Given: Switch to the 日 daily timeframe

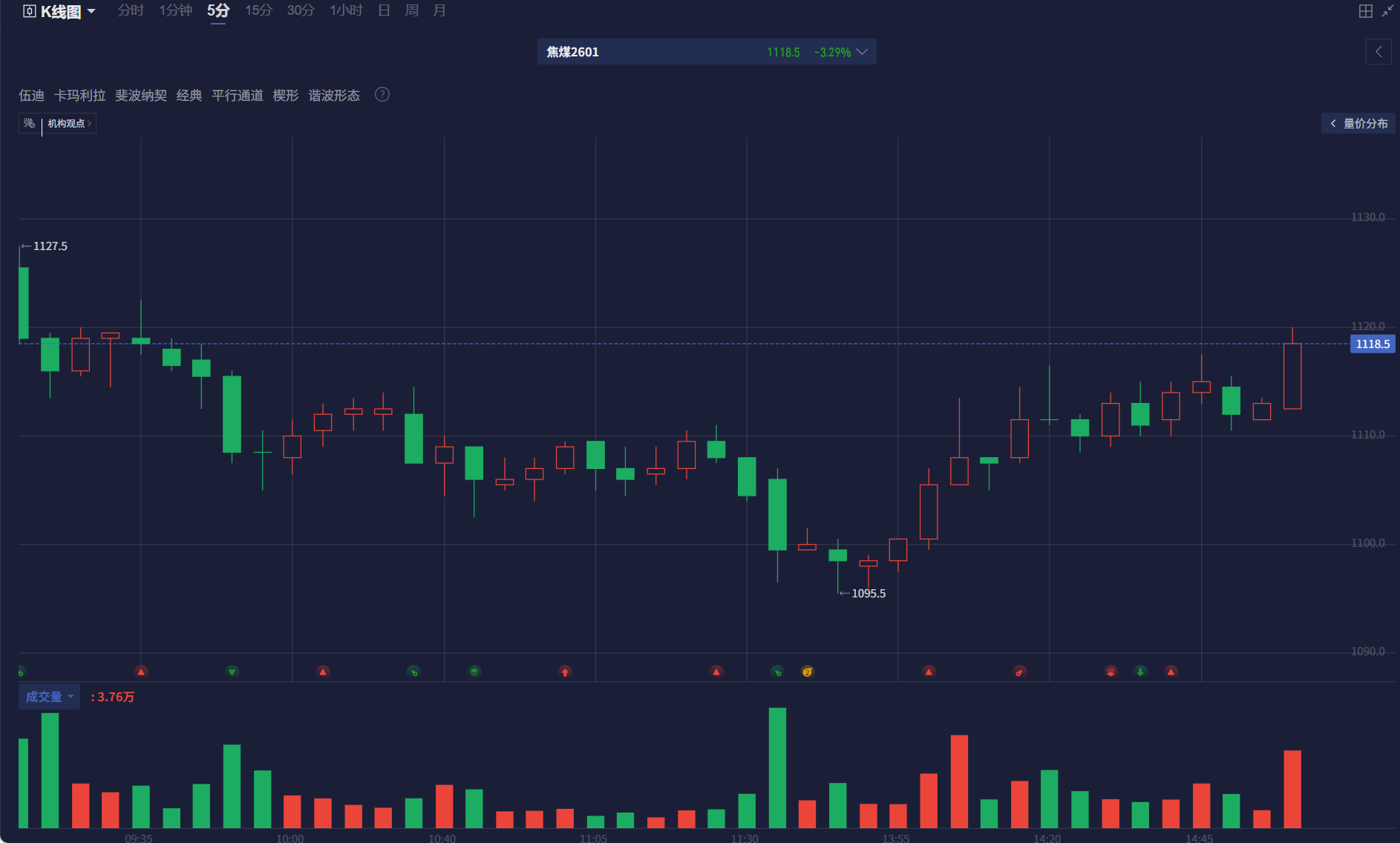Looking at the screenshot, I should (384, 10).
